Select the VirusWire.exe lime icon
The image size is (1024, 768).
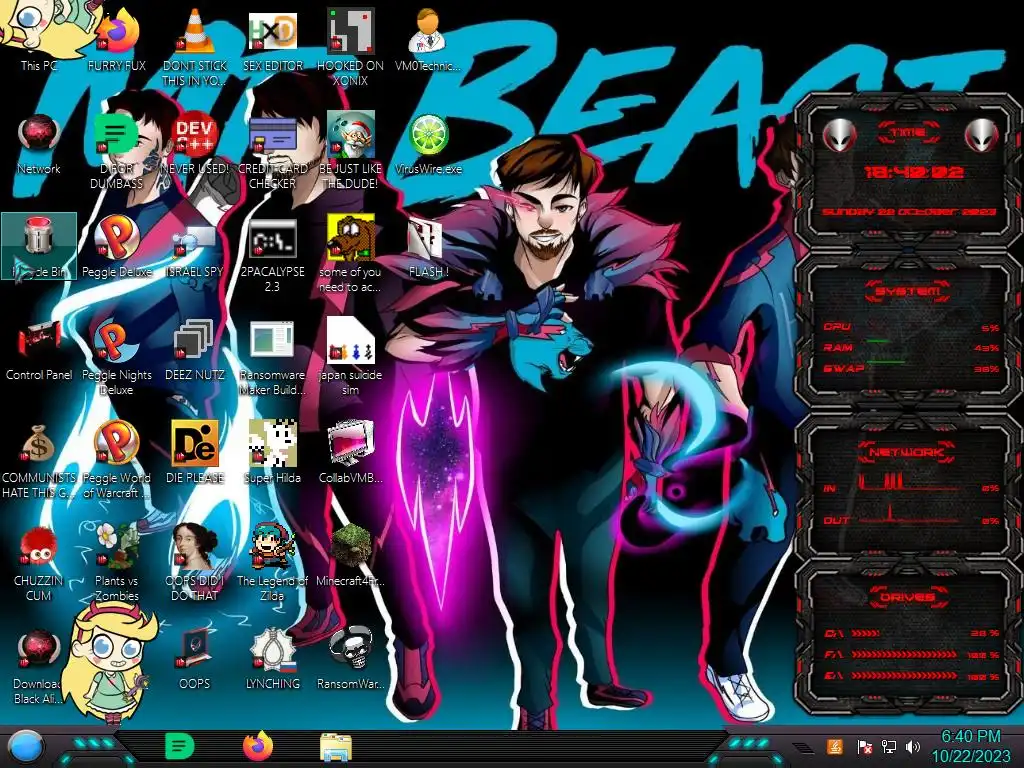click(x=428, y=144)
